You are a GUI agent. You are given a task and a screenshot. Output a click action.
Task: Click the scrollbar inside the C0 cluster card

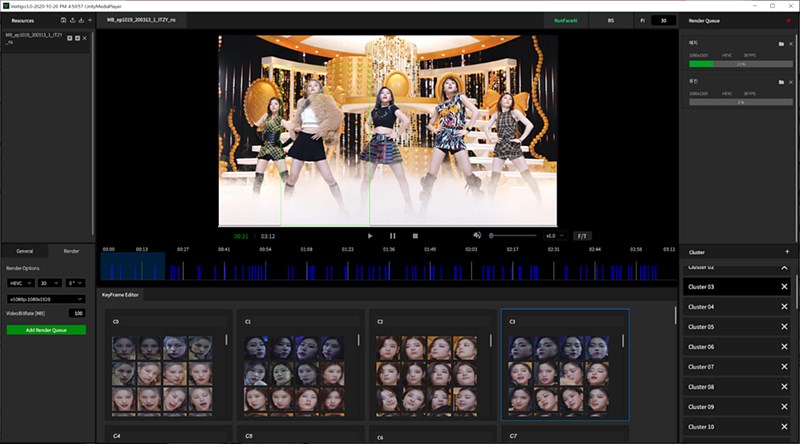point(227,340)
